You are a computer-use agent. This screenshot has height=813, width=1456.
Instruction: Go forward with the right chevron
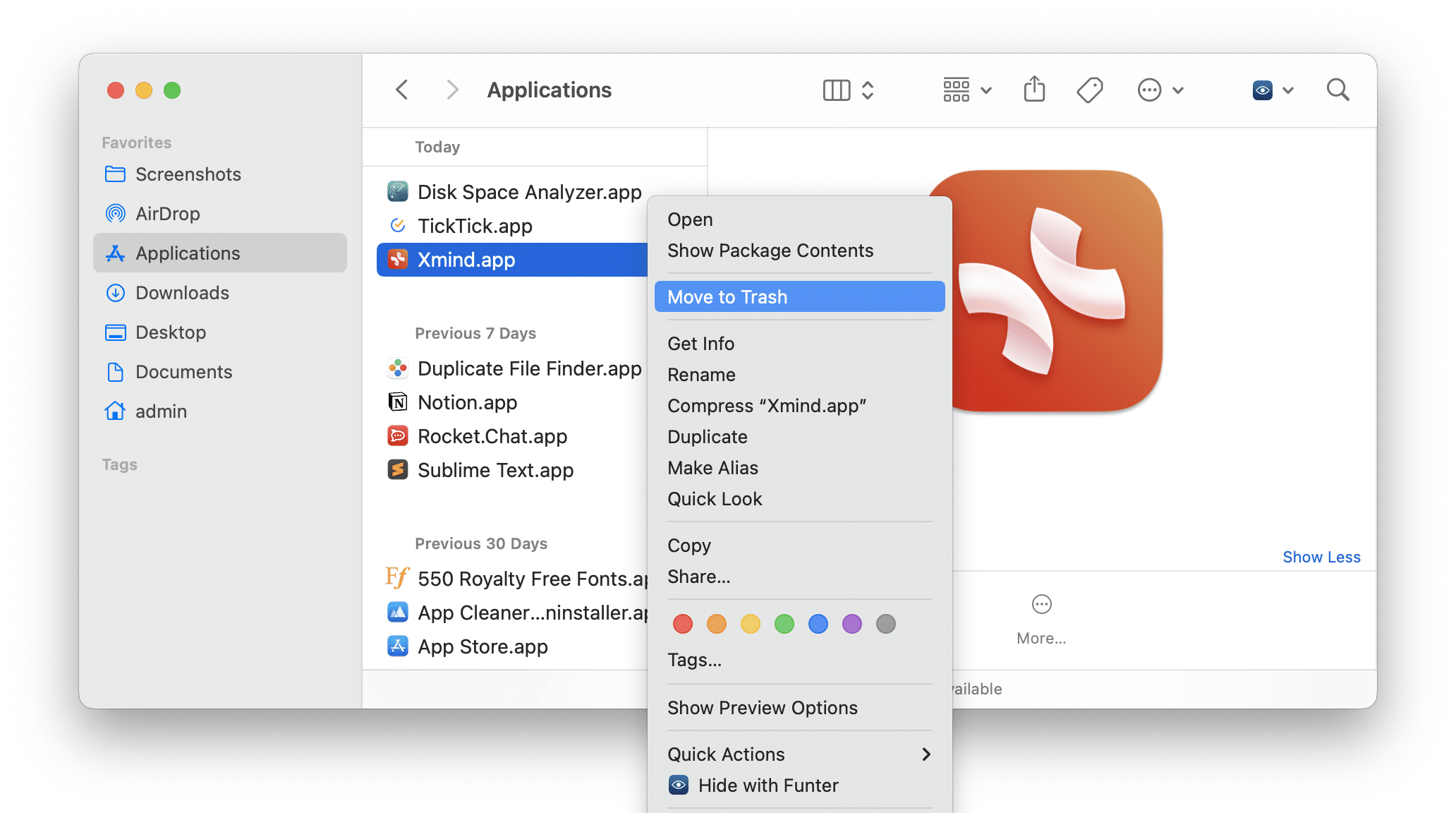click(452, 90)
